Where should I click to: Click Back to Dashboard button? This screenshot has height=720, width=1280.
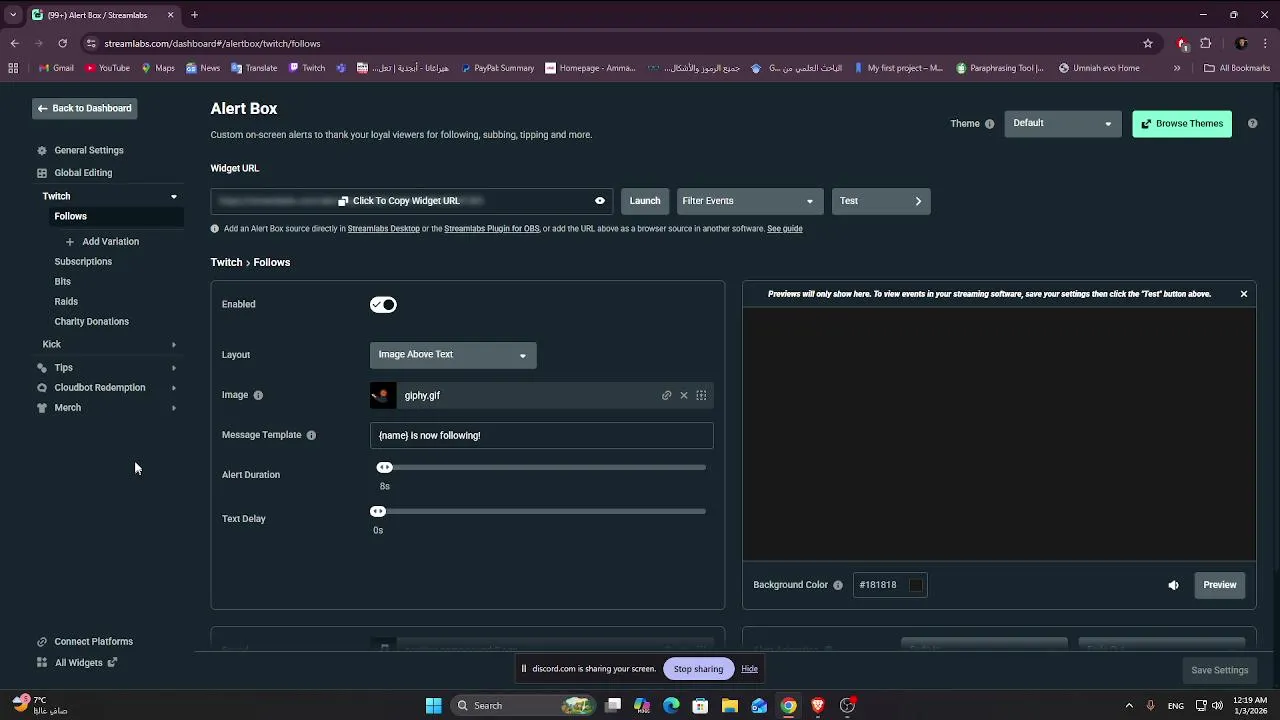coord(84,108)
